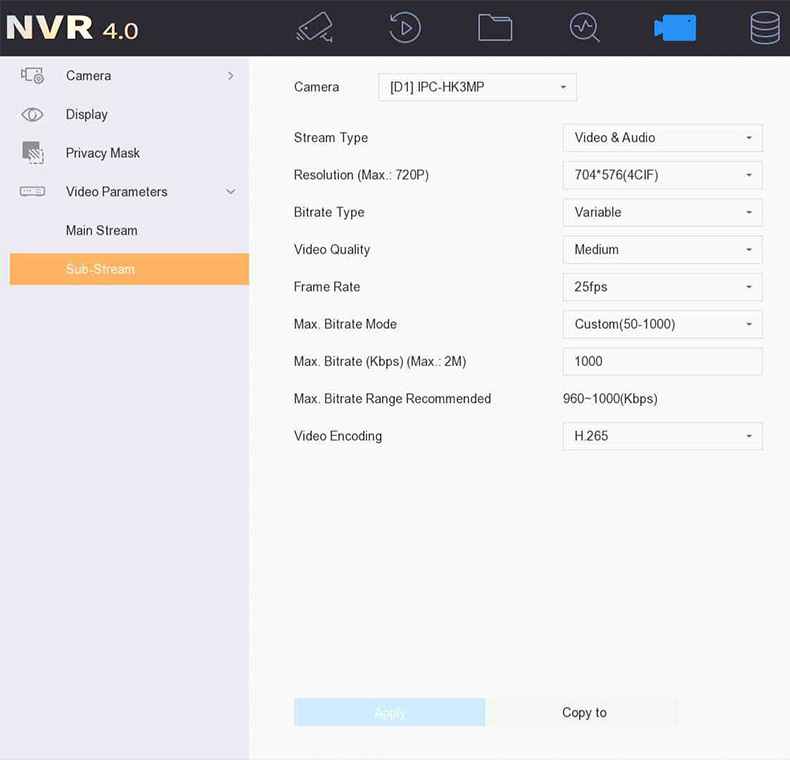This screenshot has width=790, height=760.
Task: Open the Video Encoding dropdown
Action: tap(662, 436)
